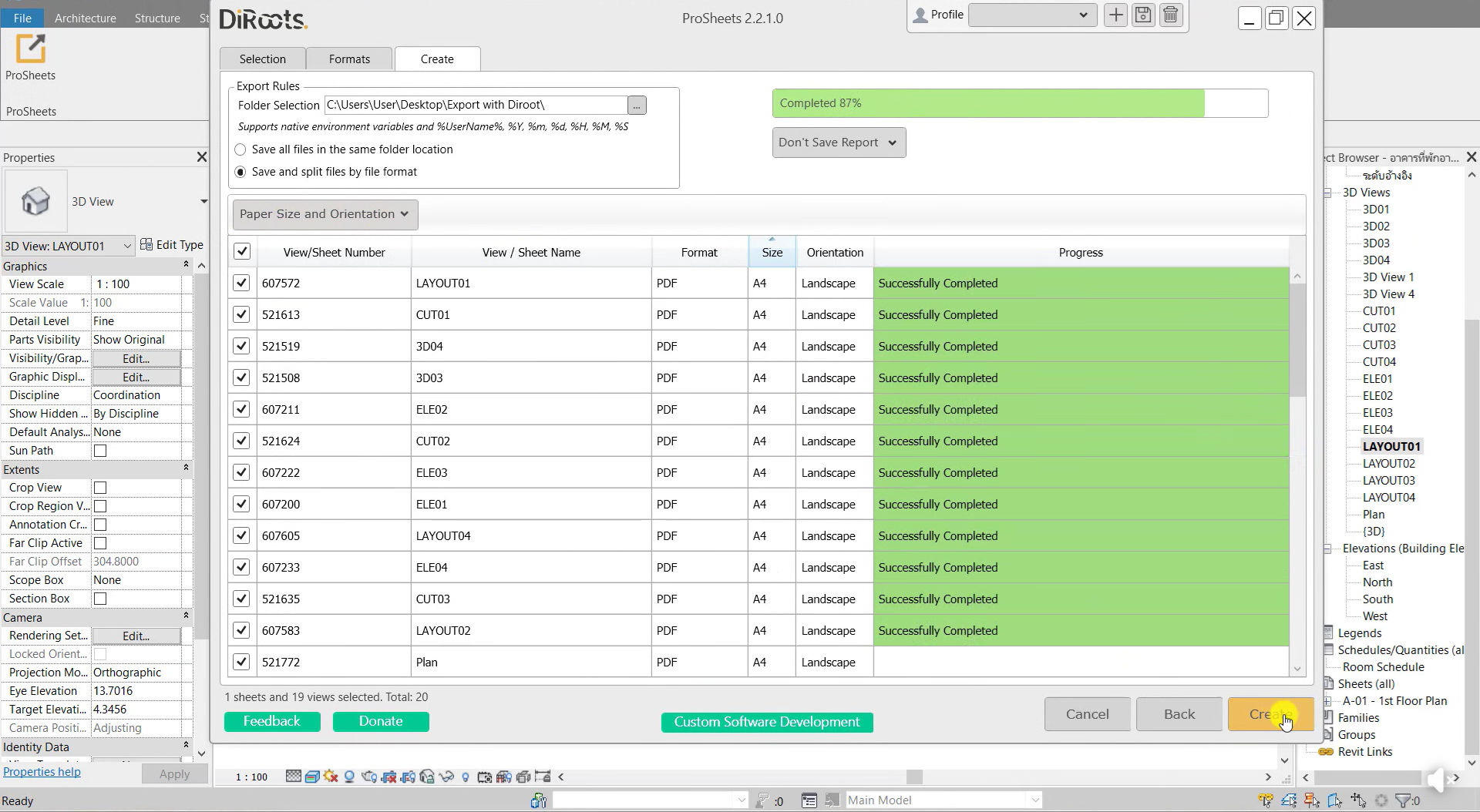Click the Unlocked 3D View house icon
Screen dimensions: 1480x812
point(427,777)
